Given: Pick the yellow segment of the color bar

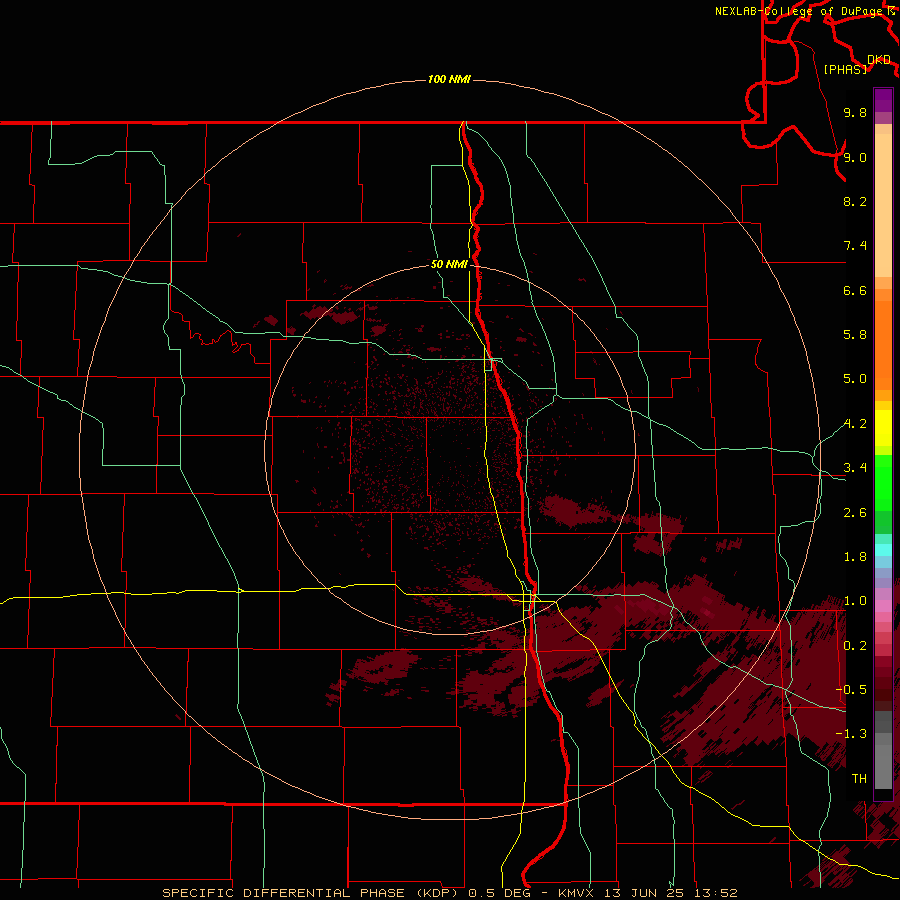Looking at the screenshot, I should click(883, 428).
